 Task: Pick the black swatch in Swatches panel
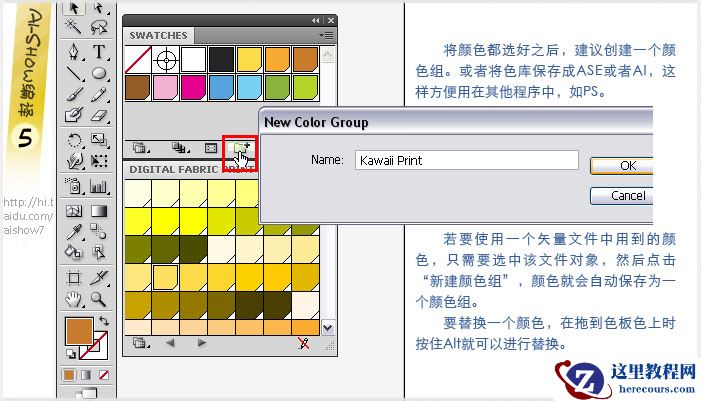222,59
